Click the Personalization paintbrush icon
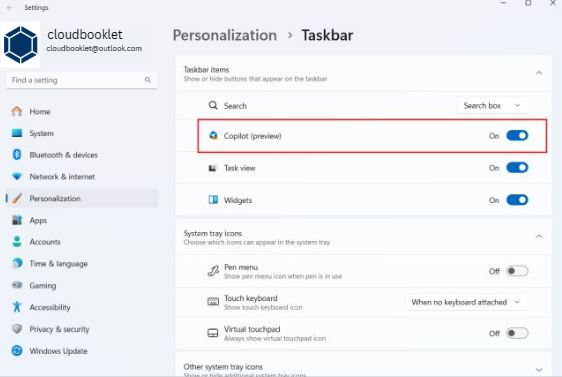The height and width of the screenshot is (377, 562). pos(17,198)
